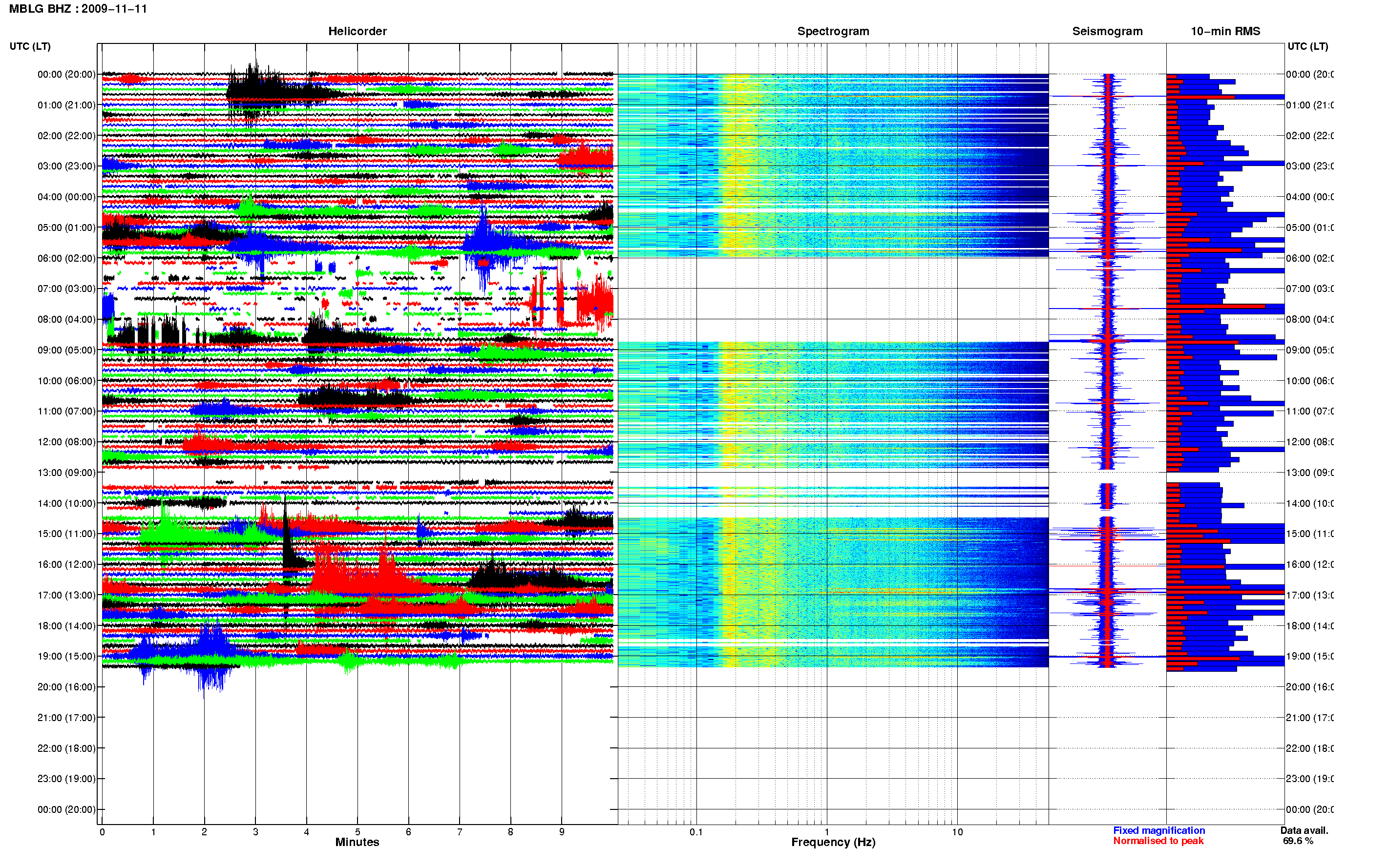Viewport: 1389px width, 868px height.
Task: Click the left 21:00 (17:00) time label
Action: [66, 718]
